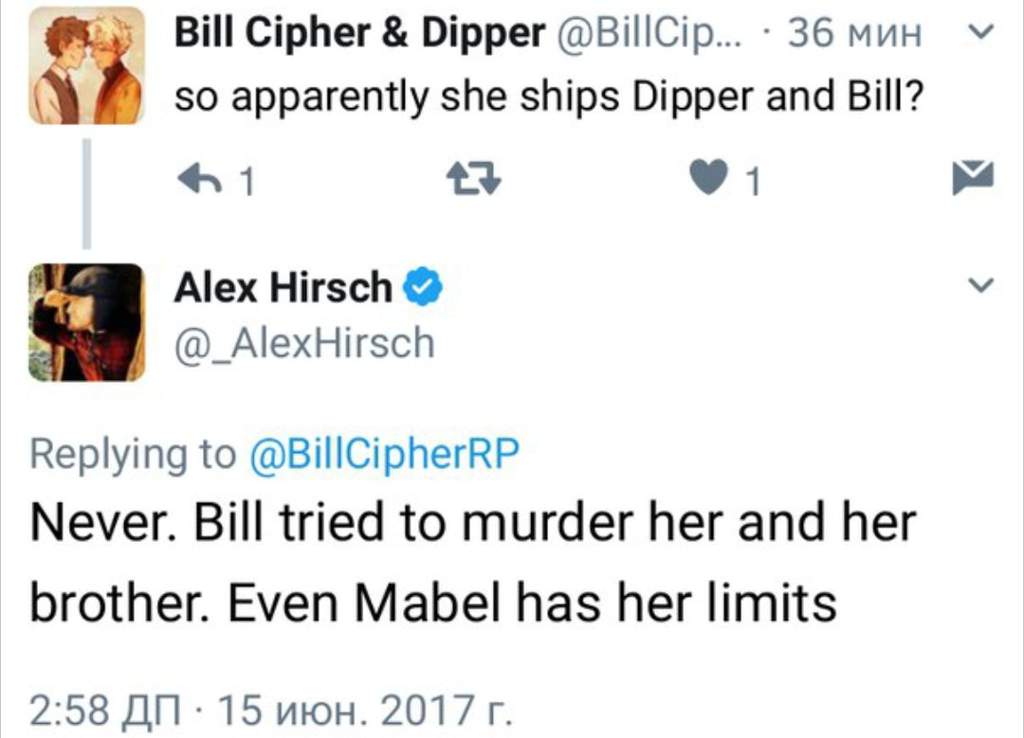This screenshot has height=738, width=1024.
Task: View Alex Hirsch's profile avatar
Action: click(x=86, y=322)
